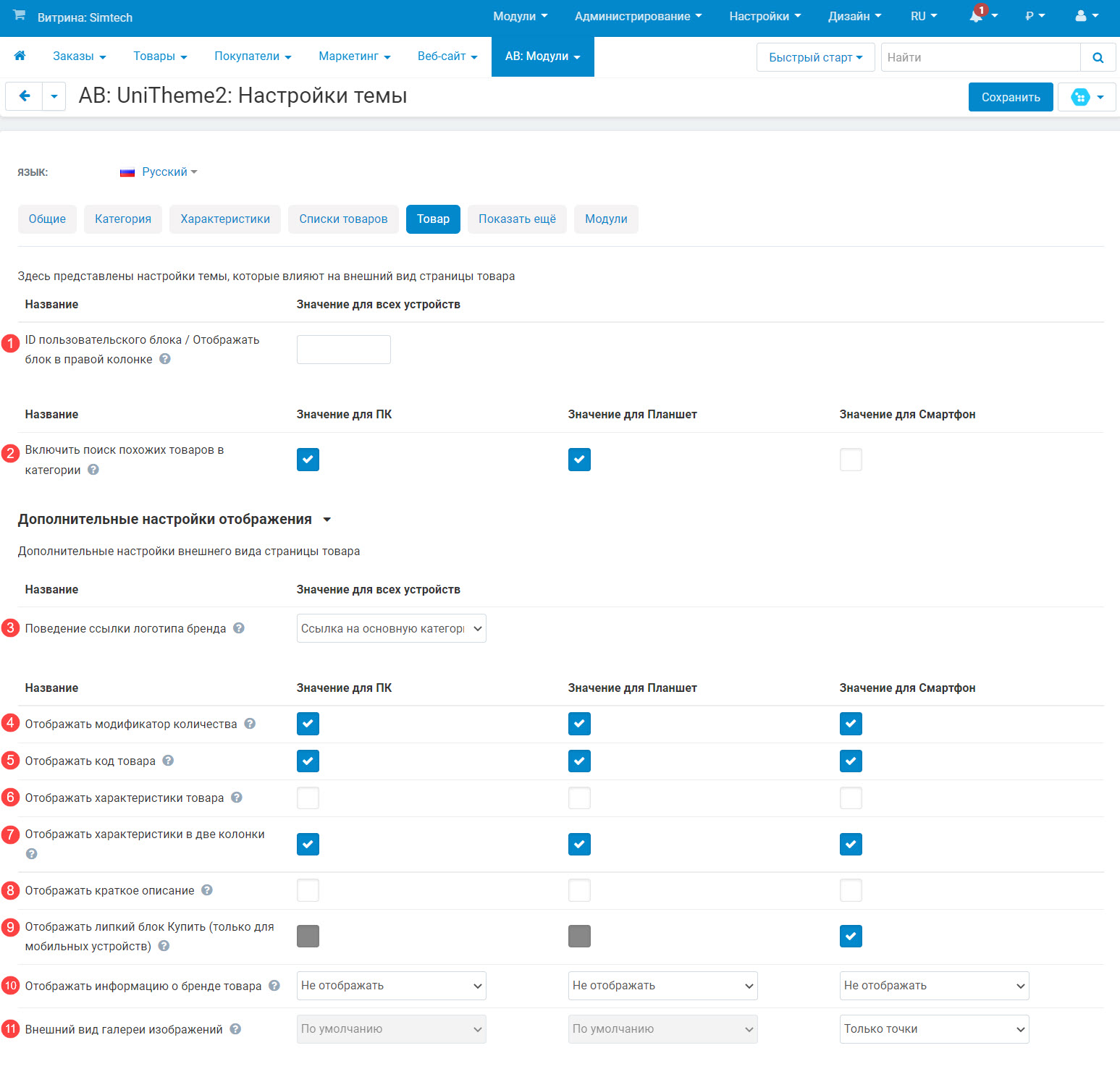Open brand info dropdown for PC
The image size is (1120, 1082).
pyautogui.click(x=392, y=986)
